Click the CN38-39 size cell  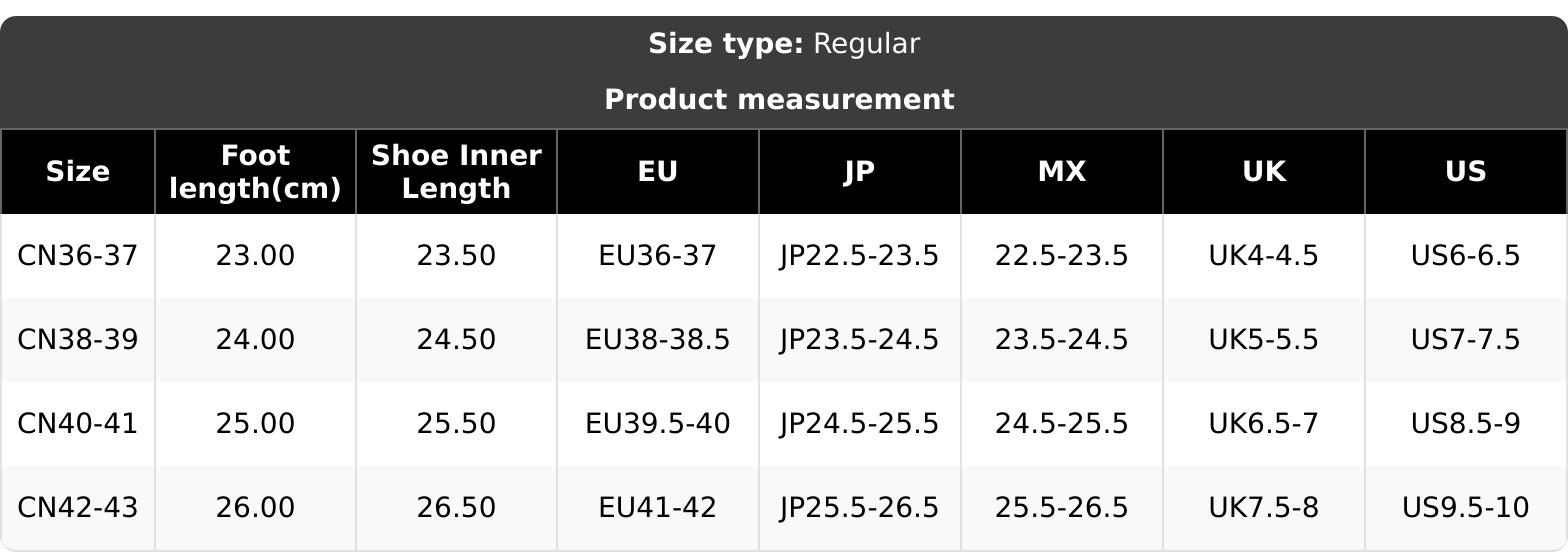click(77, 340)
